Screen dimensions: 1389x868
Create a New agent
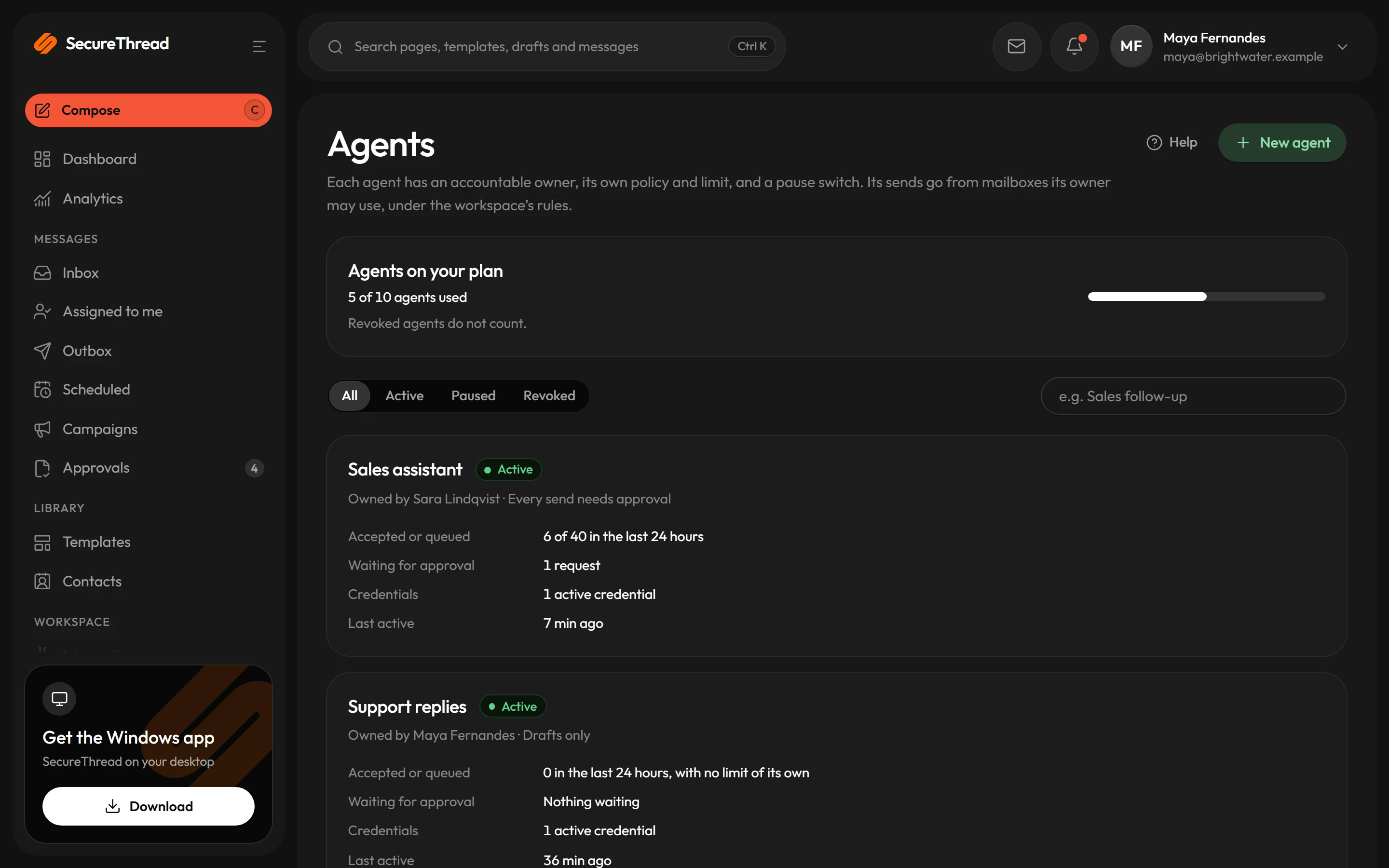[x=1281, y=142]
